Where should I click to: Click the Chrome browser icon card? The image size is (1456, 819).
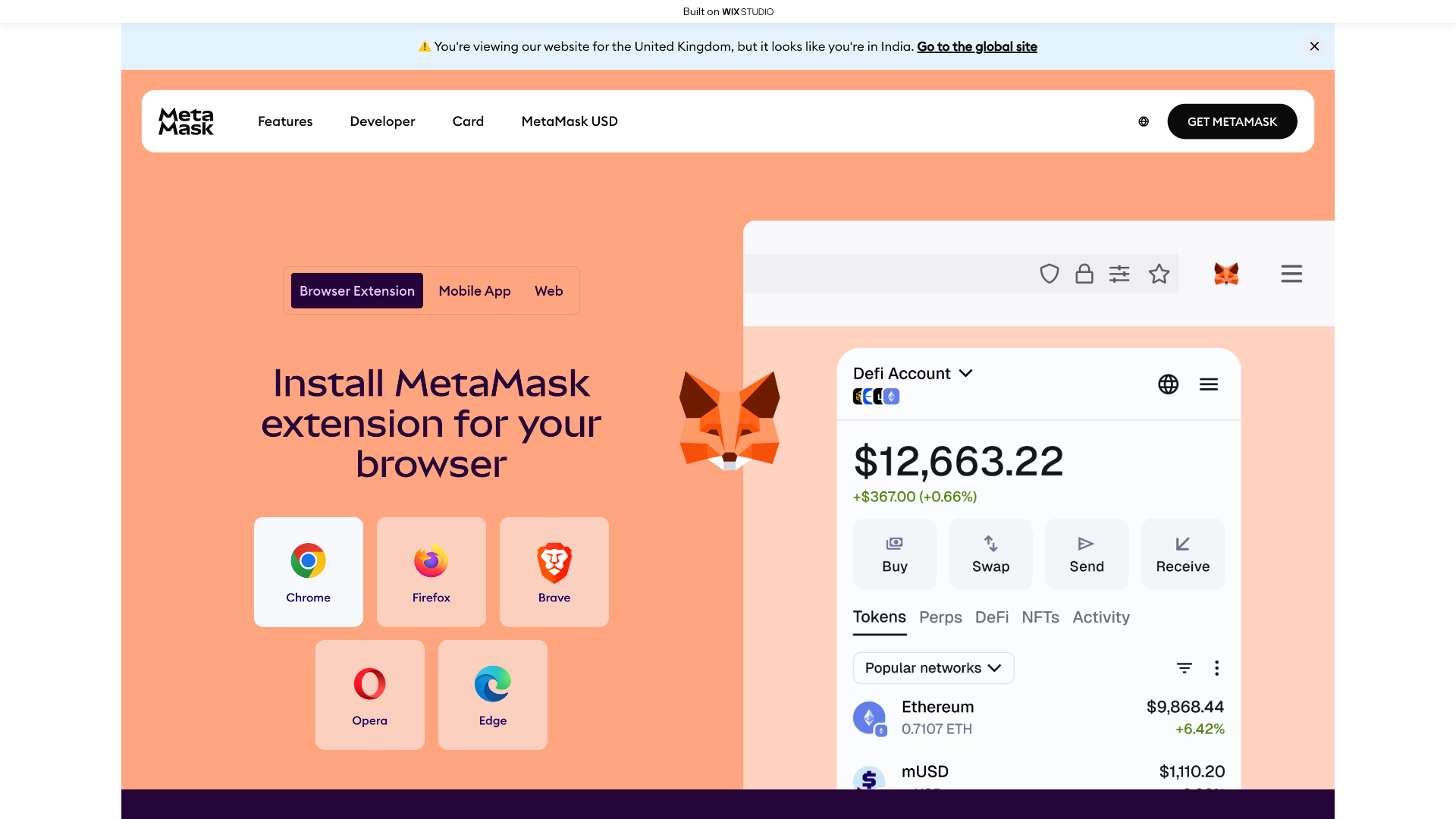(x=308, y=572)
